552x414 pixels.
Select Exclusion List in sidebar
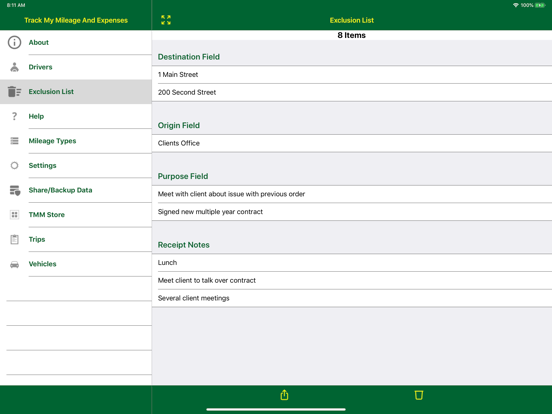(x=76, y=92)
